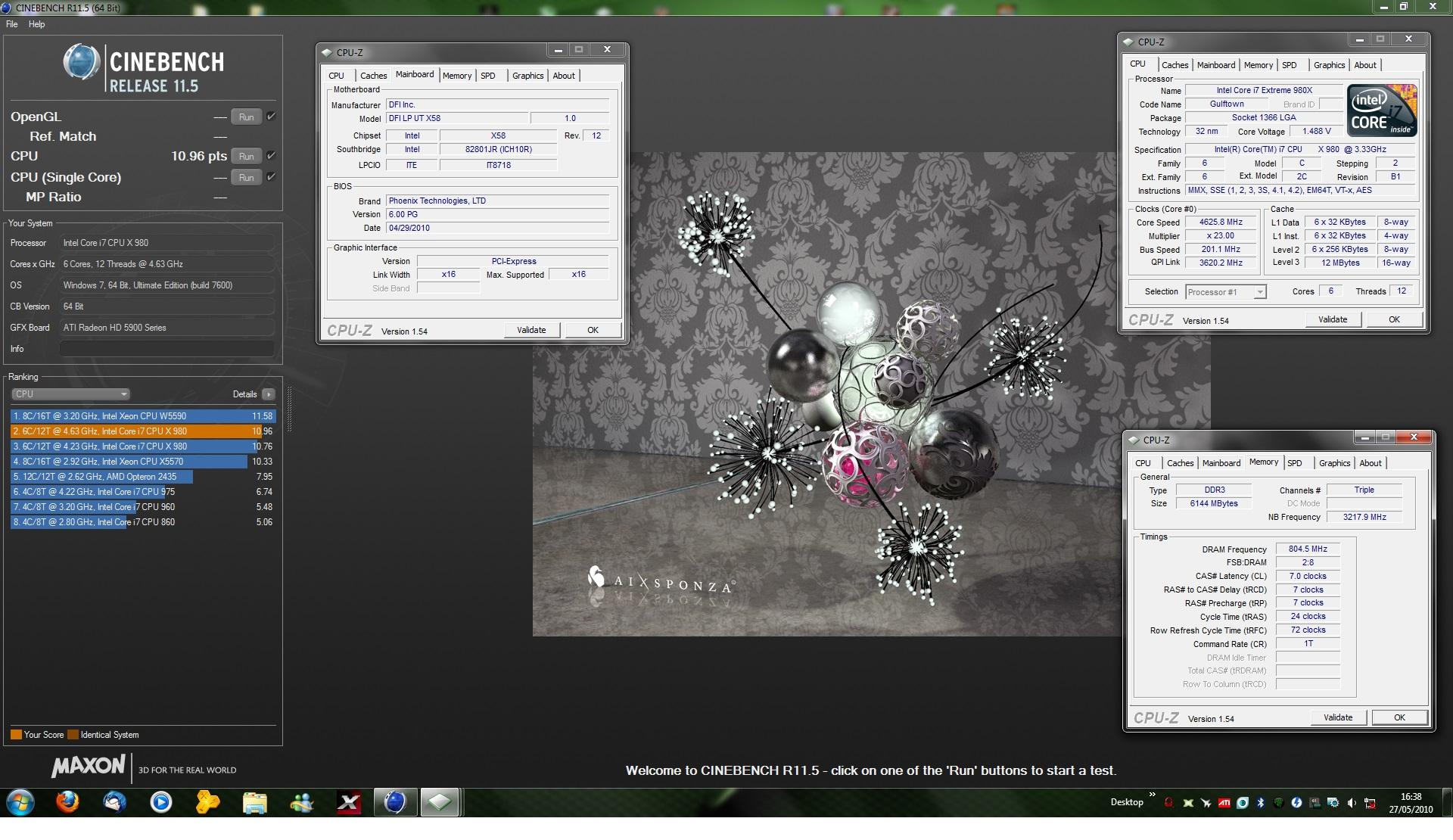Expand the Desktop toolbar chevron
1453x840 pixels.
[x=1153, y=795]
